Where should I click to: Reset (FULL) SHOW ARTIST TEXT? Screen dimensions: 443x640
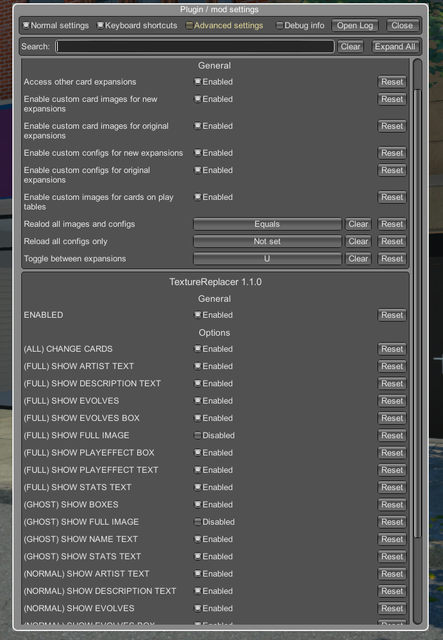pos(392,366)
